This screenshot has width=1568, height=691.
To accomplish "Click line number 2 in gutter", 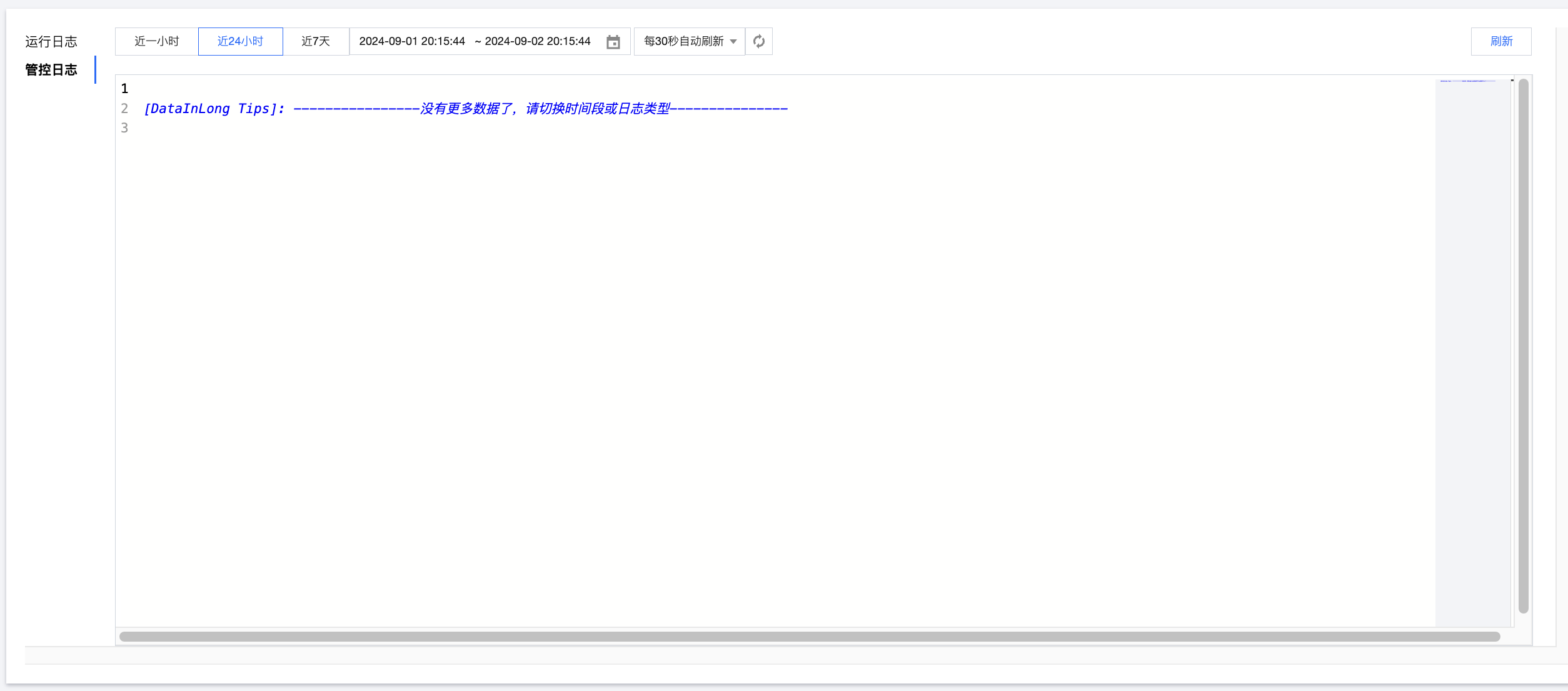I will pos(124,109).
